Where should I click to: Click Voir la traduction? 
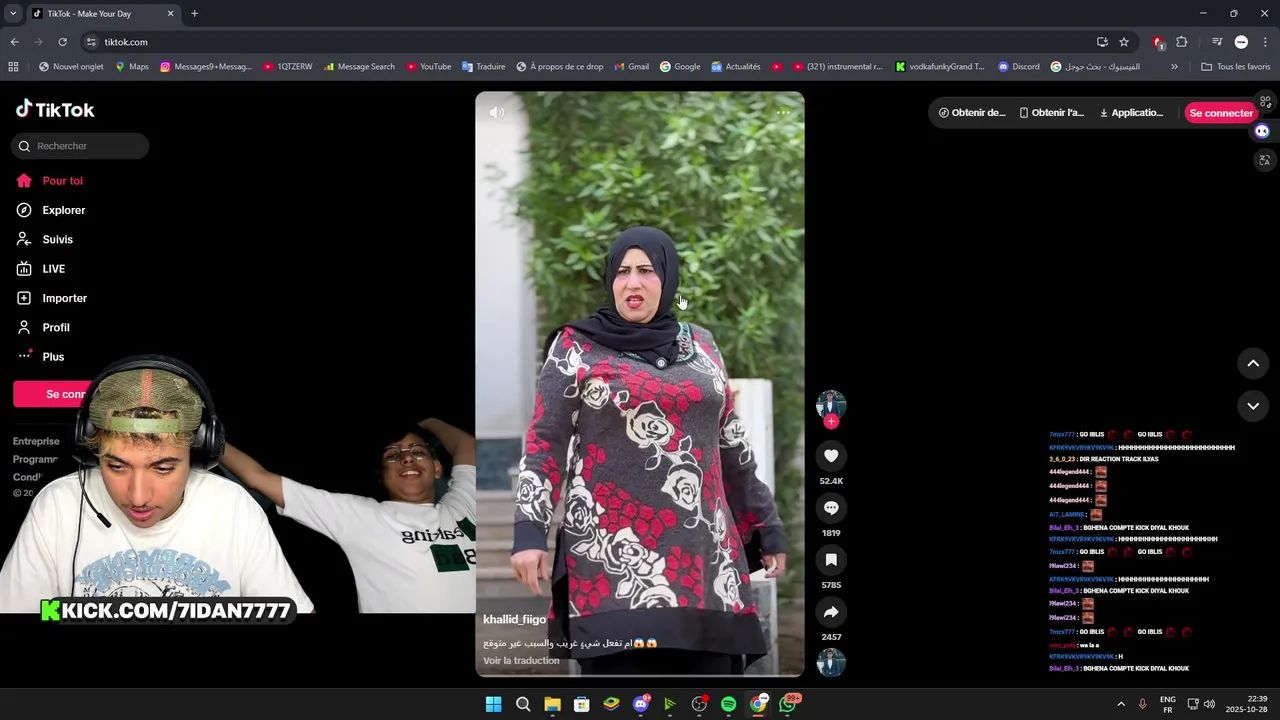[x=521, y=661]
